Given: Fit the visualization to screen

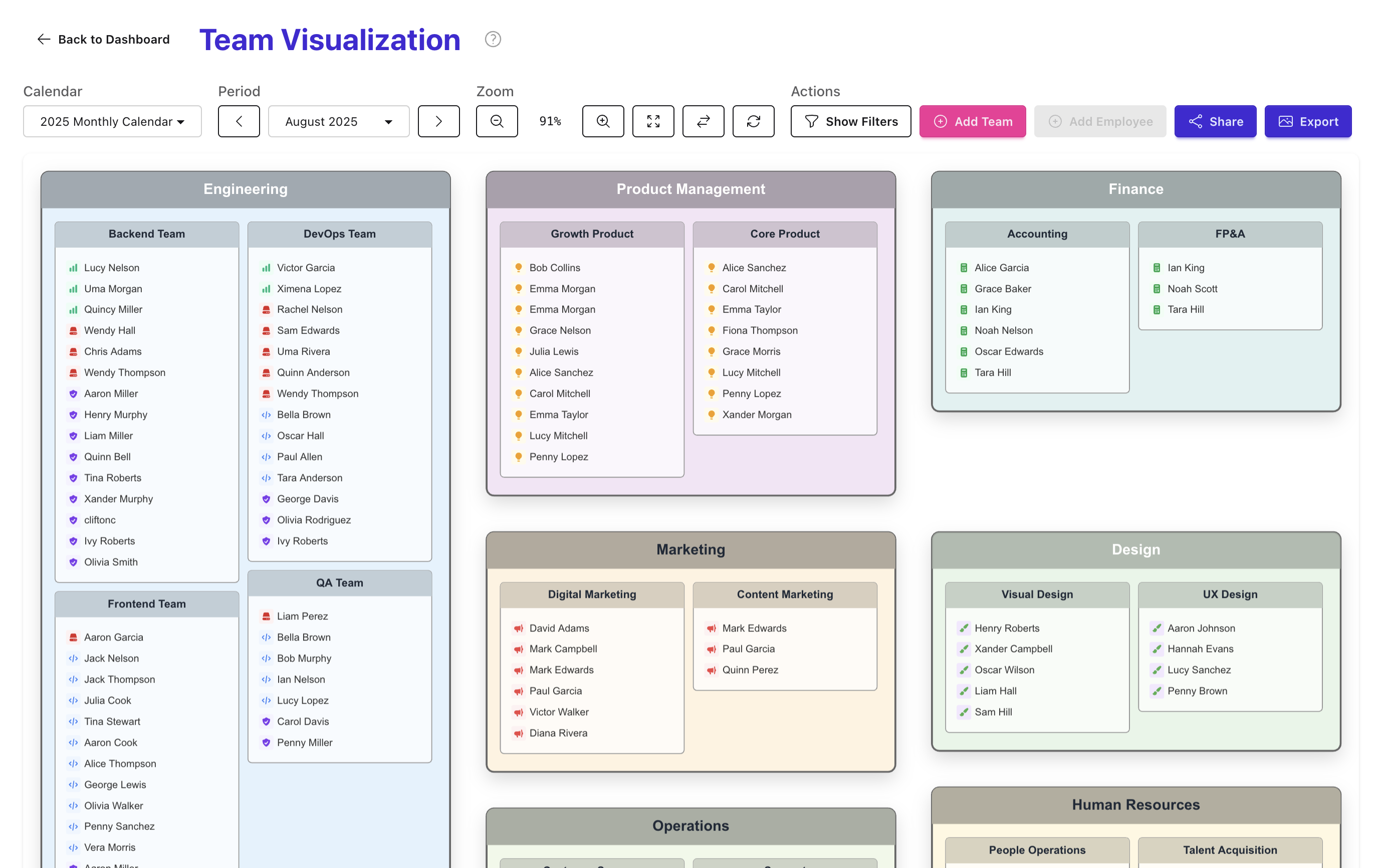Looking at the screenshot, I should (653, 121).
